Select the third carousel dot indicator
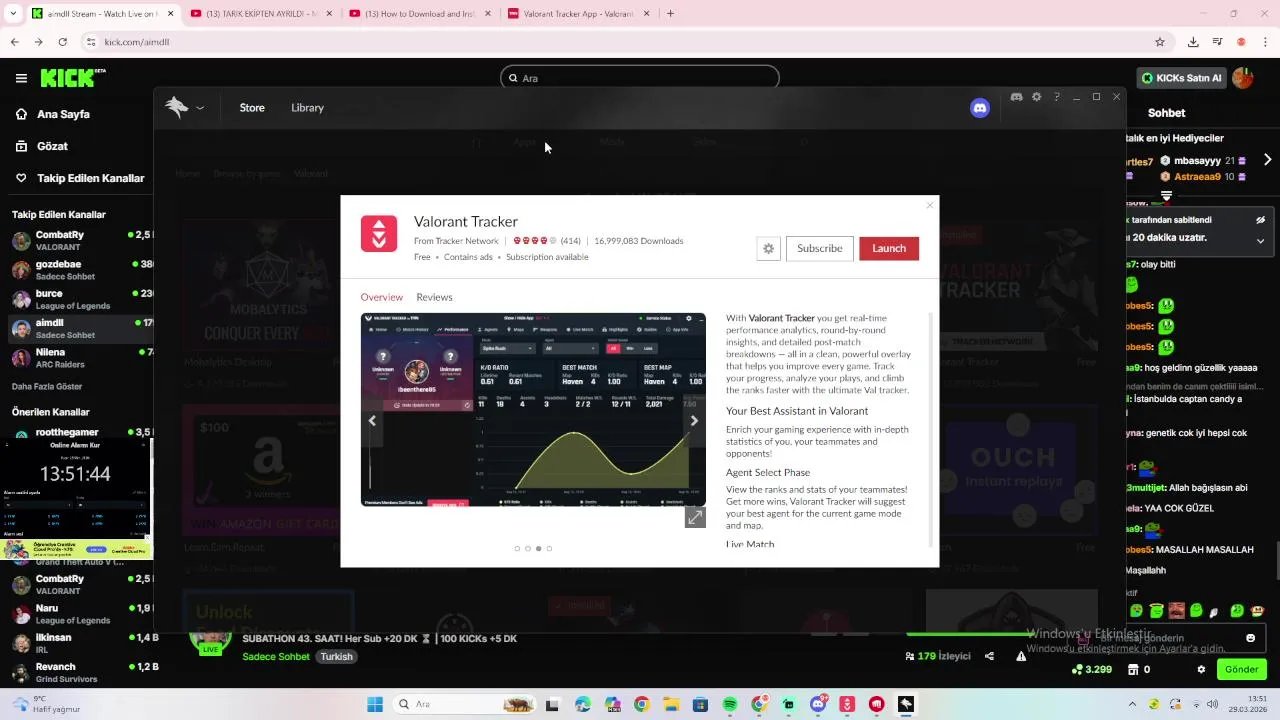 pyautogui.click(x=538, y=548)
